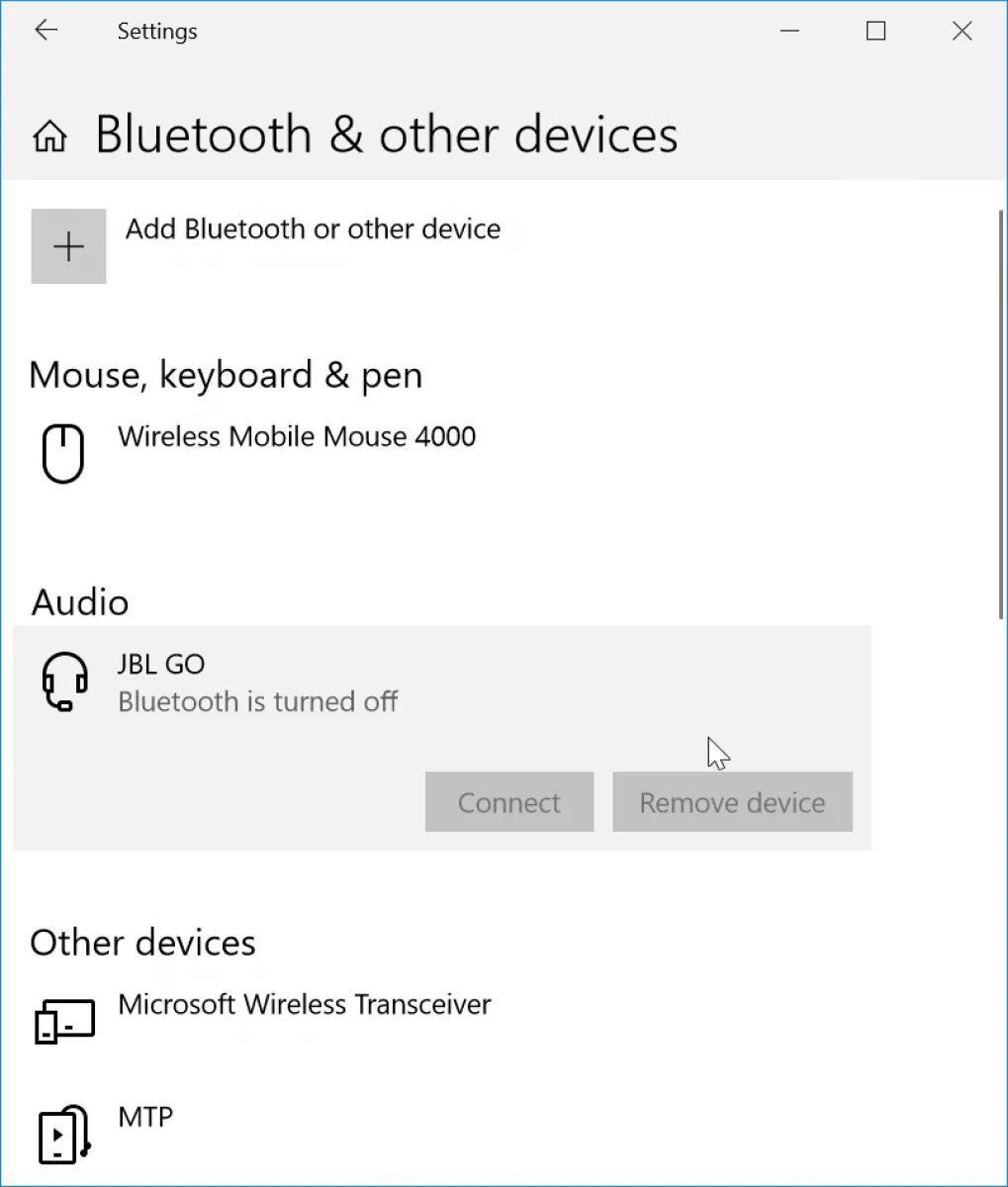Click the Bluetooth & other devices heading
The height and width of the screenshot is (1187, 1008).
pyautogui.click(x=387, y=135)
